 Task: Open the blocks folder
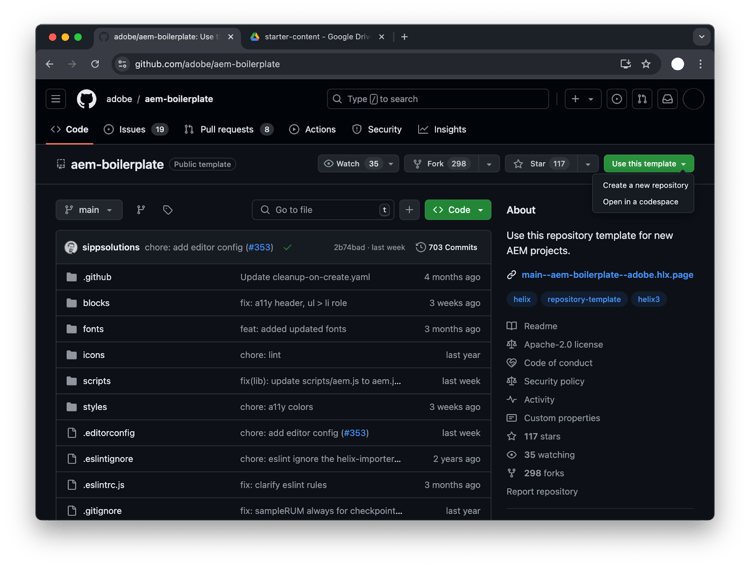[x=96, y=303]
